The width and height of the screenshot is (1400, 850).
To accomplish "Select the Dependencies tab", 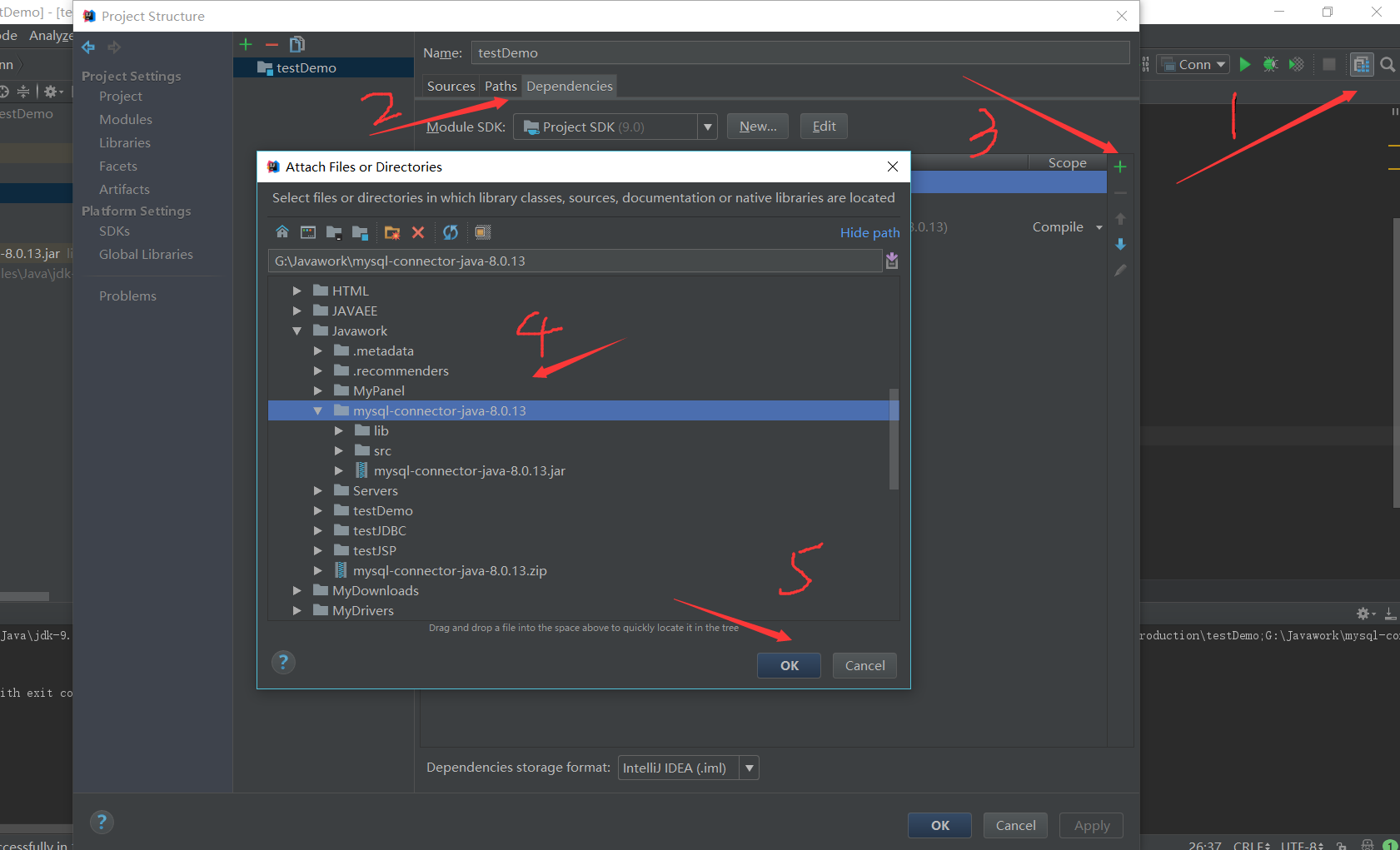I will (x=570, y=86).
